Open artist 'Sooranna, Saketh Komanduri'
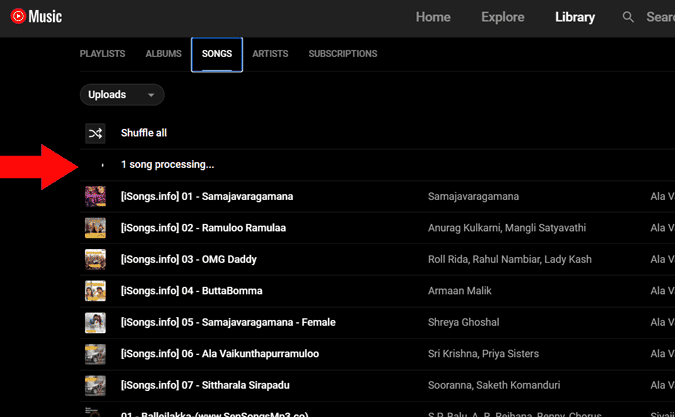The height and width of the screenshot is (417, 675). pyautogui.click(x=494, y=385)
